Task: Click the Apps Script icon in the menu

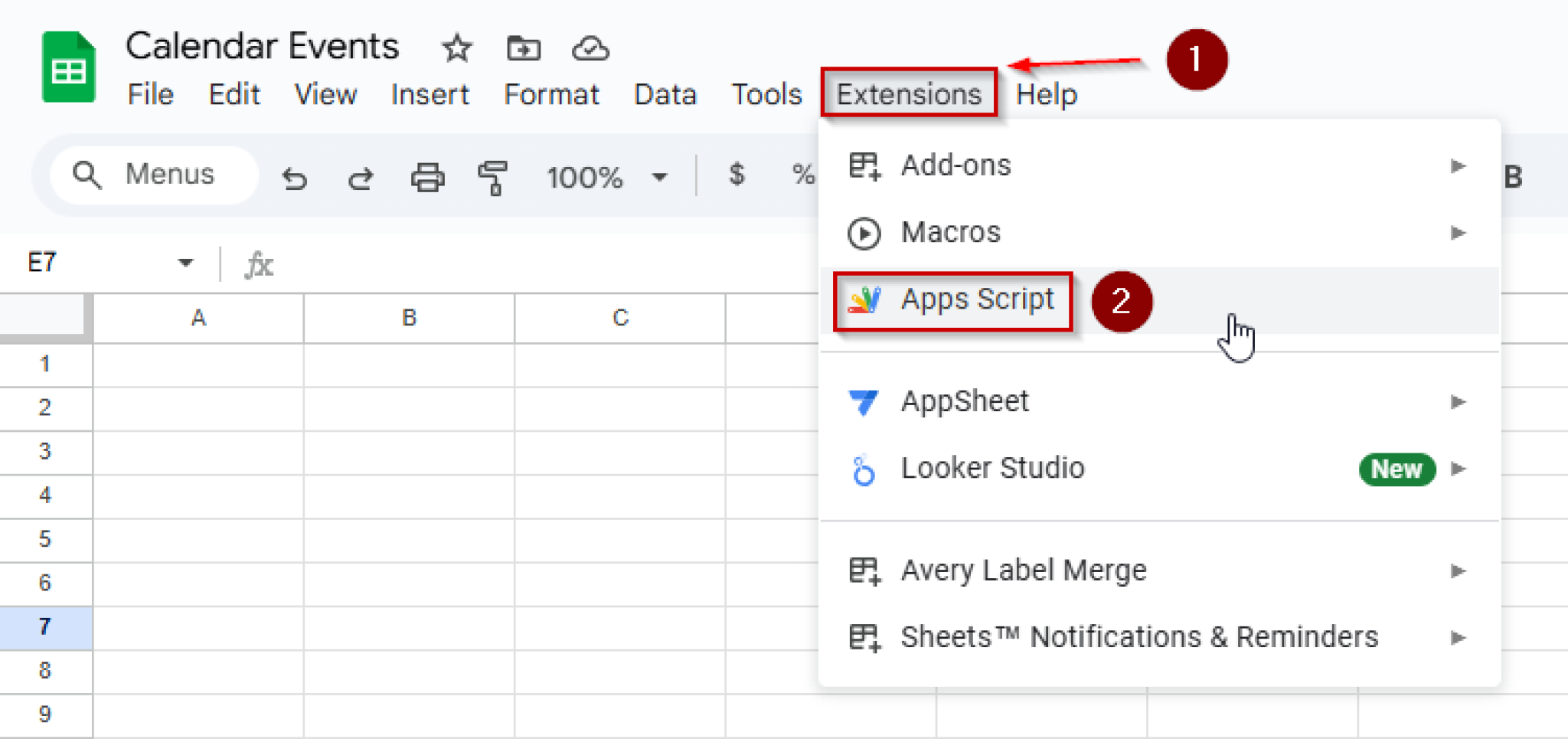Action: (x=864, y=299)
